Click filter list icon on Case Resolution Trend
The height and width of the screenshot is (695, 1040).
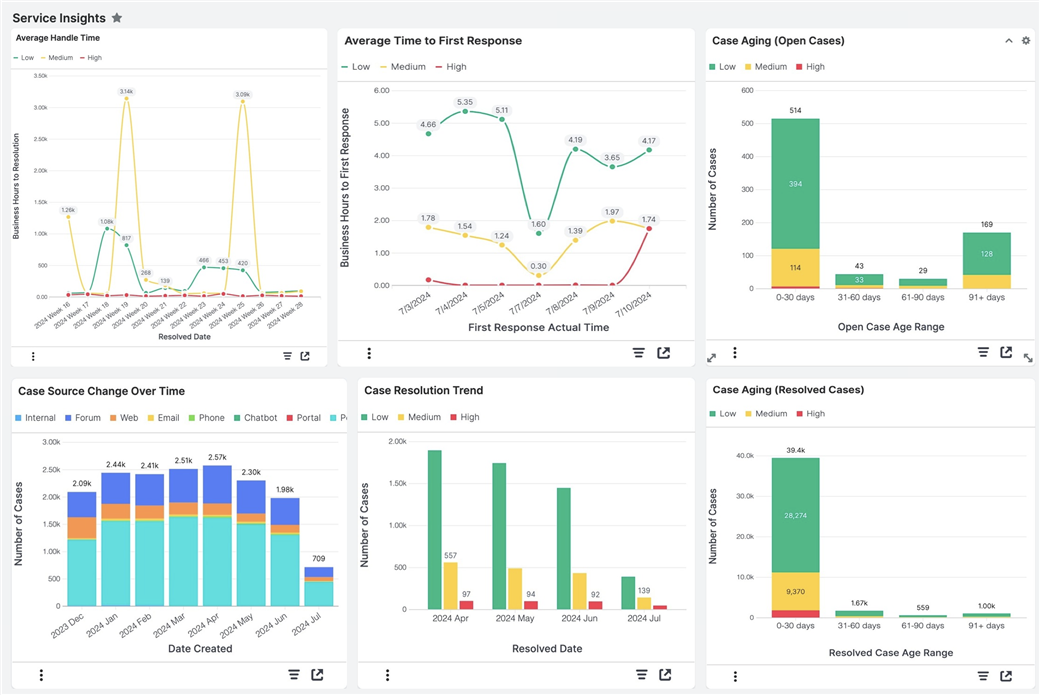(639, 675)
